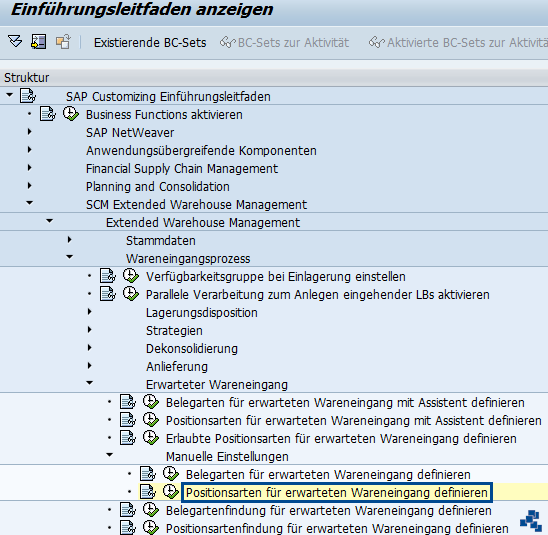548x535 pixels.
Task: Expand Stammdaten node
Action: 70,240
